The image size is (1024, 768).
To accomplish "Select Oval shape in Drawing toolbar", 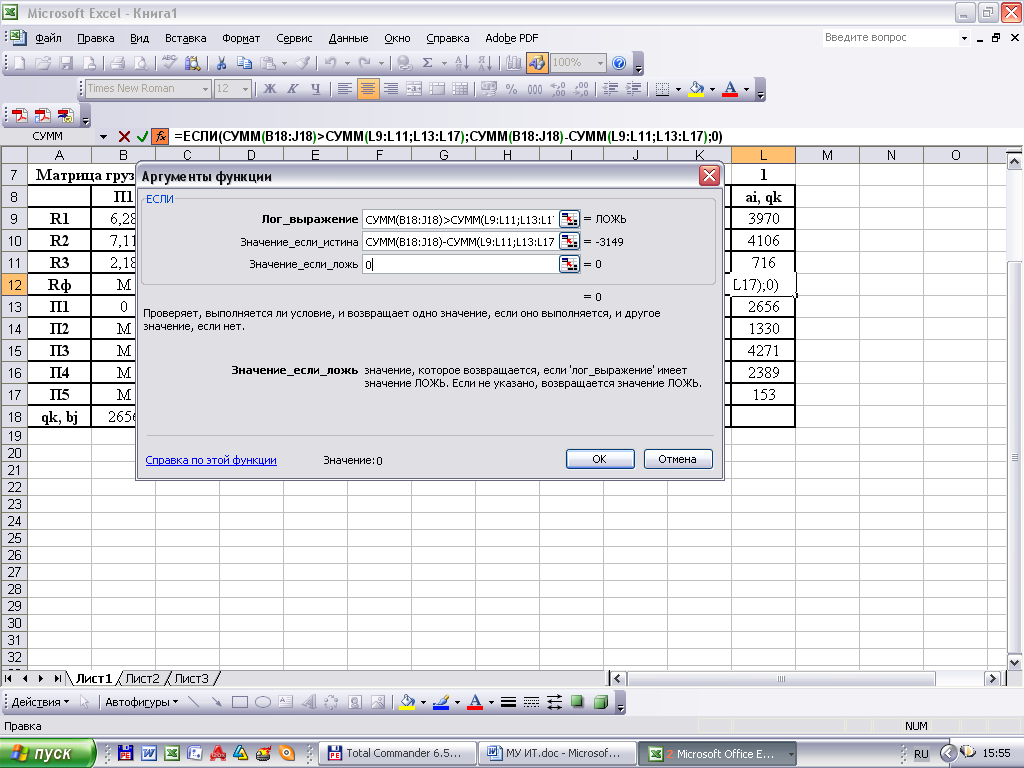I will click(263, 702).
